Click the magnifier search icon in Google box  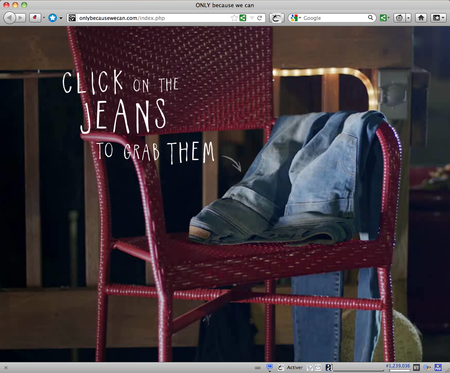coord(370,18)
